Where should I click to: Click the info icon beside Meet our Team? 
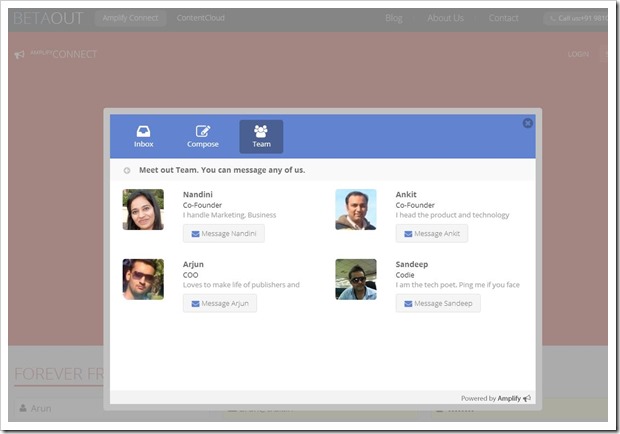click(x=127, y=170)
